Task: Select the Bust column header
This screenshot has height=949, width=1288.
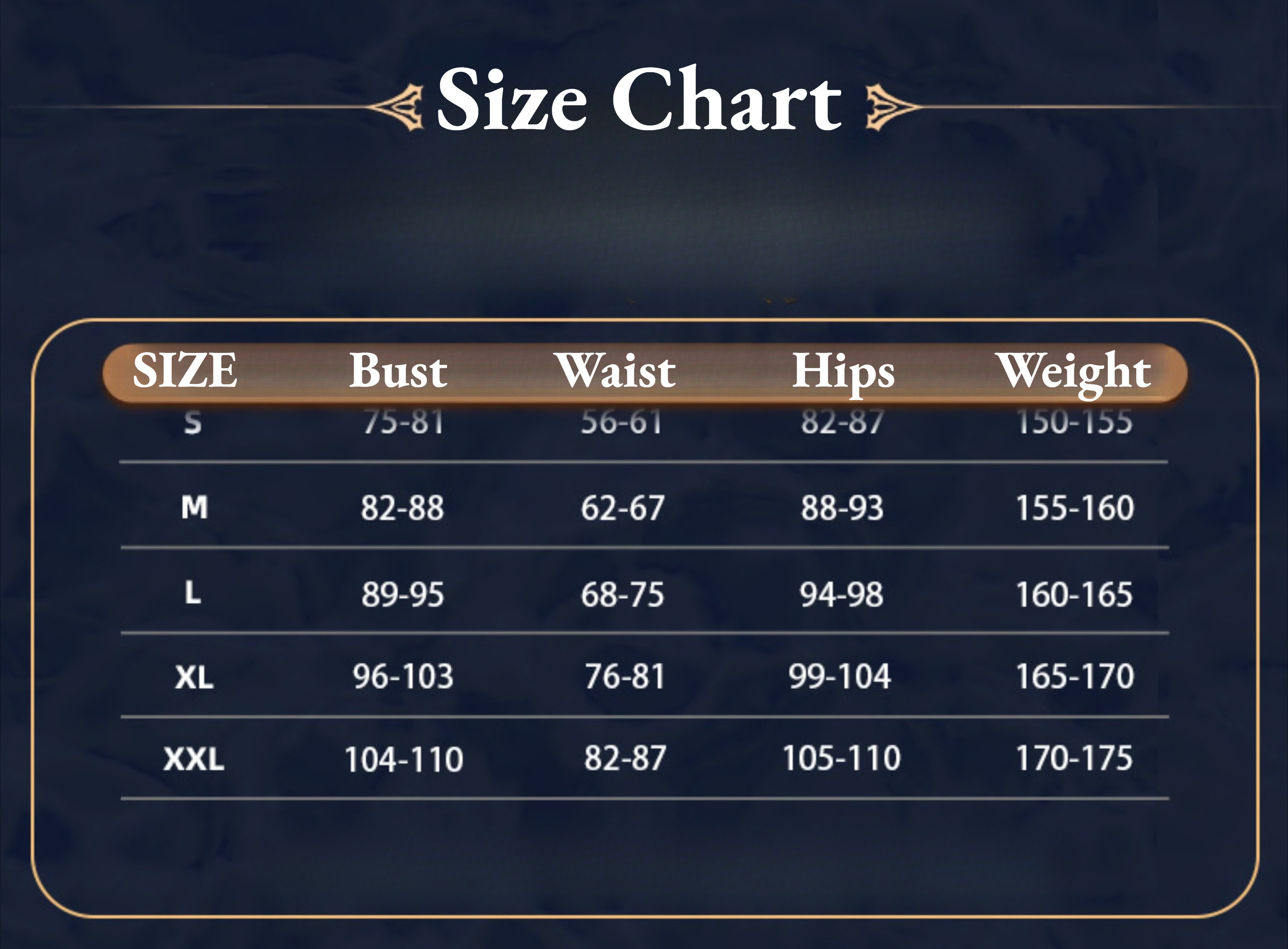Action: point(398,370)
